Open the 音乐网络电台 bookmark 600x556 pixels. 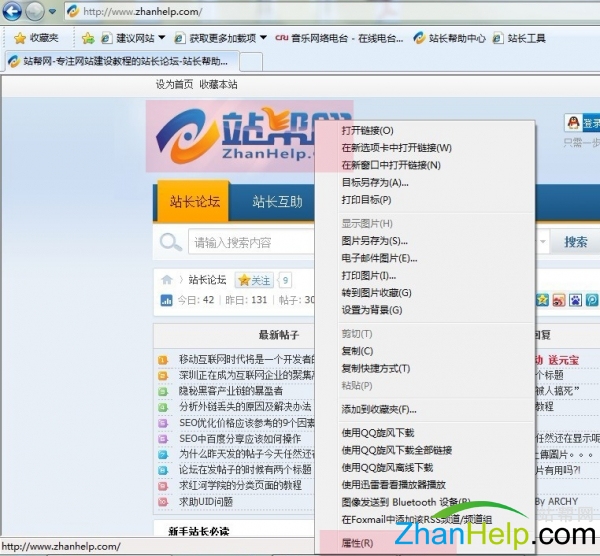click(x=339, y=38)
